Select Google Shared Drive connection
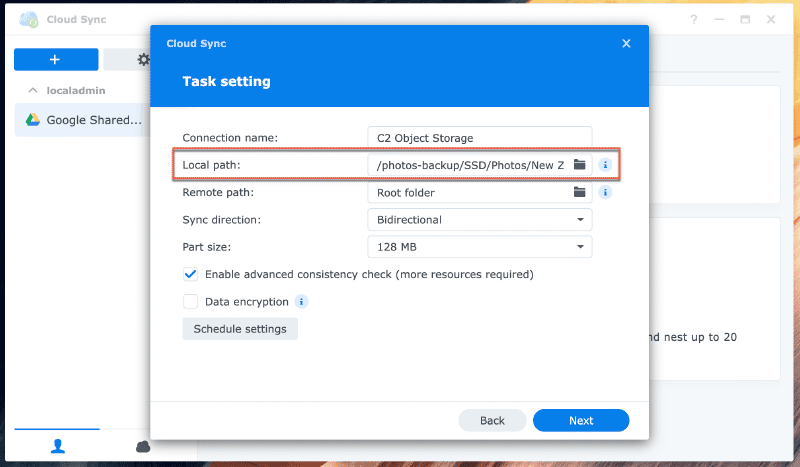Image resolution: width=800 pixels, height=467 pixels. 93,120
